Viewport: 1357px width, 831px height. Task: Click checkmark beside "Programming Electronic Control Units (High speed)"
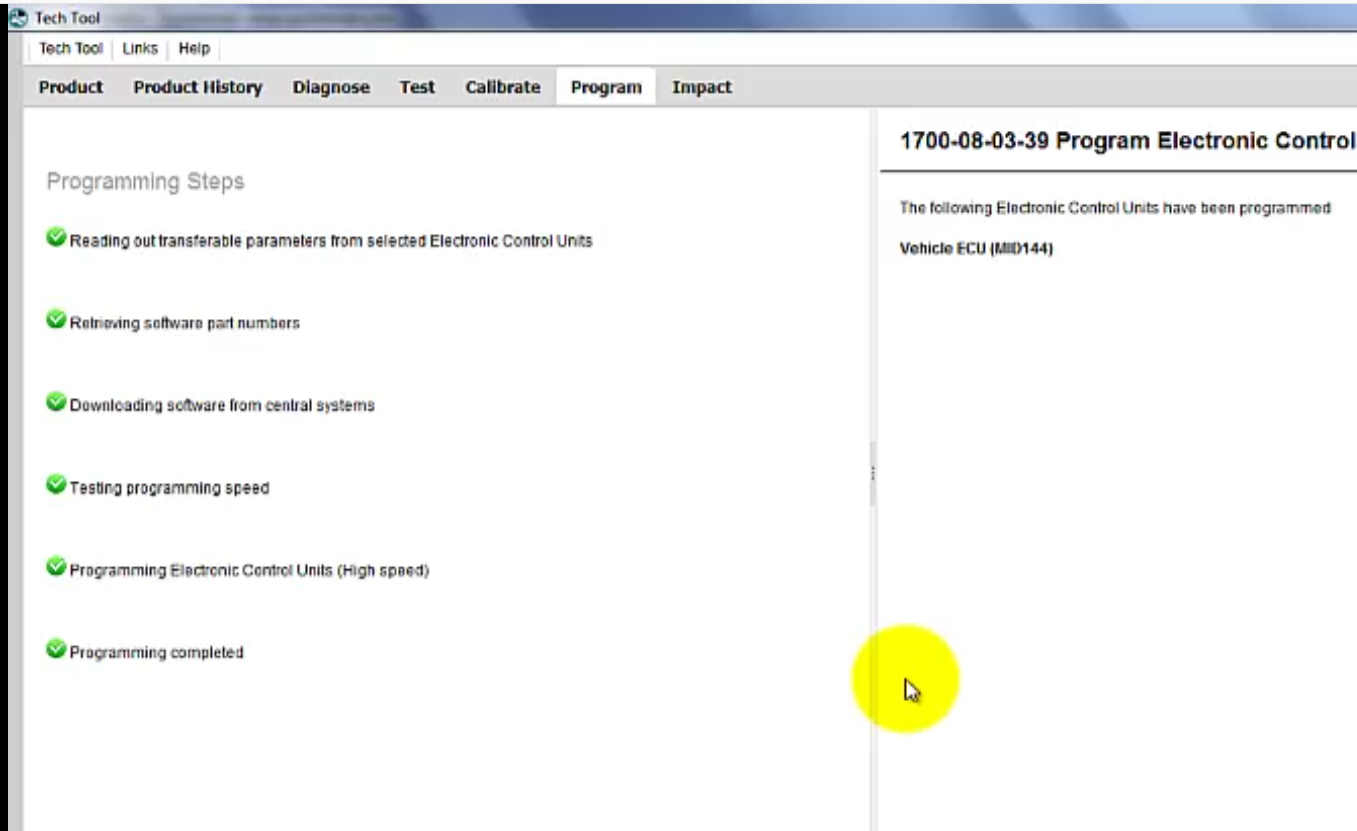pos(57,569)
